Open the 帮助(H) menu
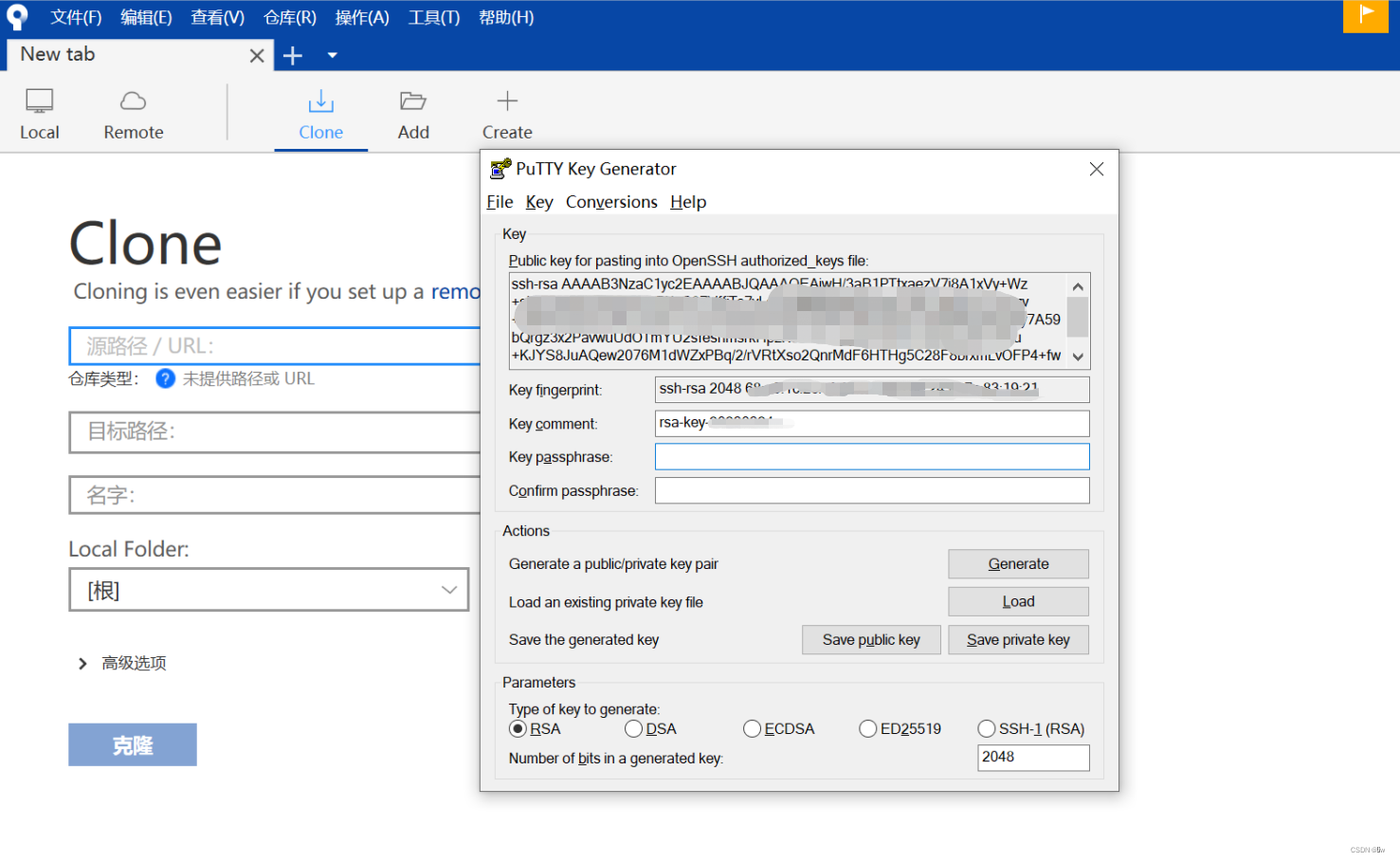 [506, 17]
